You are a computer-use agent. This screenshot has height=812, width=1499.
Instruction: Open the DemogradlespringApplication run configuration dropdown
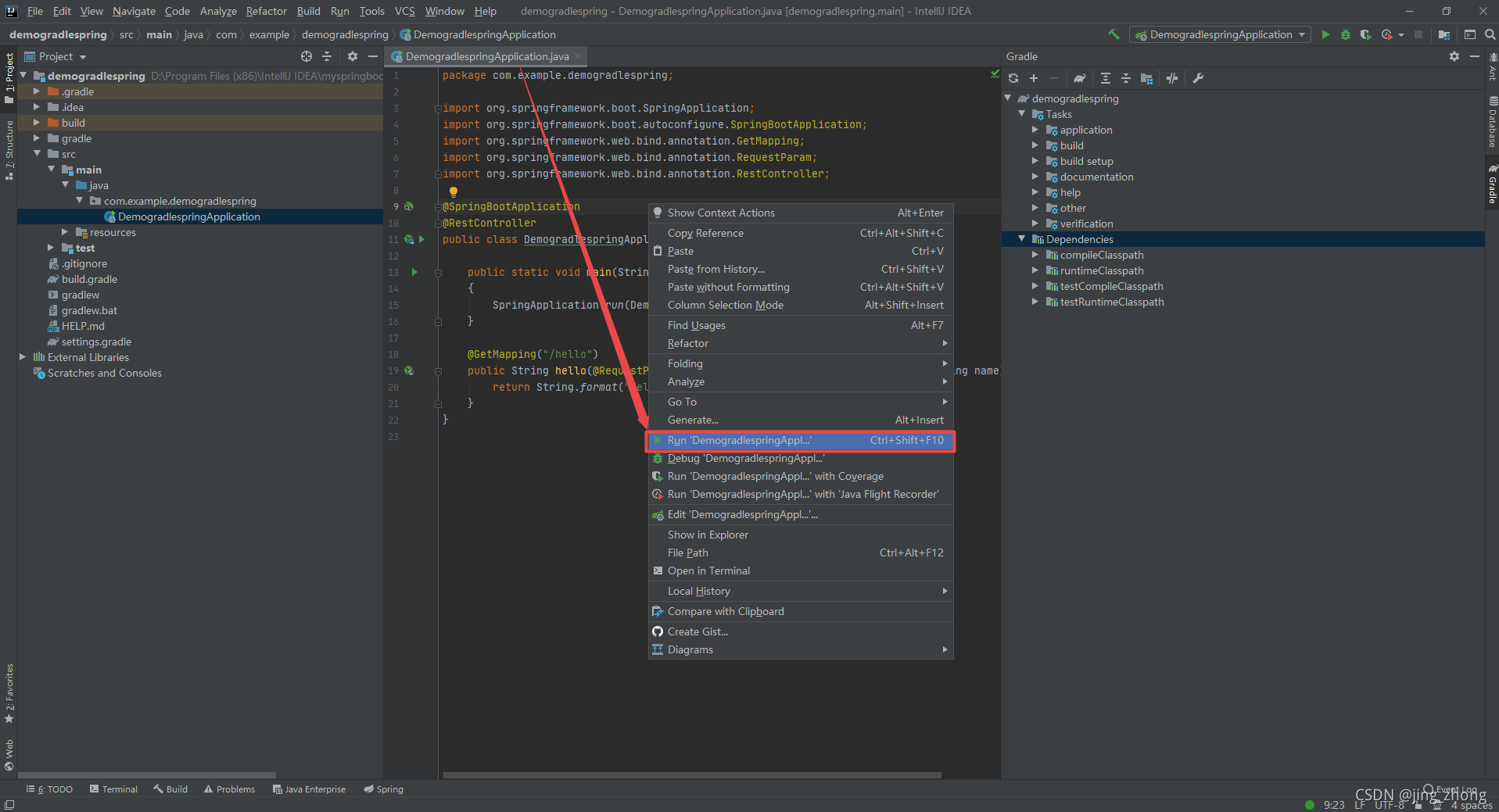click(x=1220, y=34)
